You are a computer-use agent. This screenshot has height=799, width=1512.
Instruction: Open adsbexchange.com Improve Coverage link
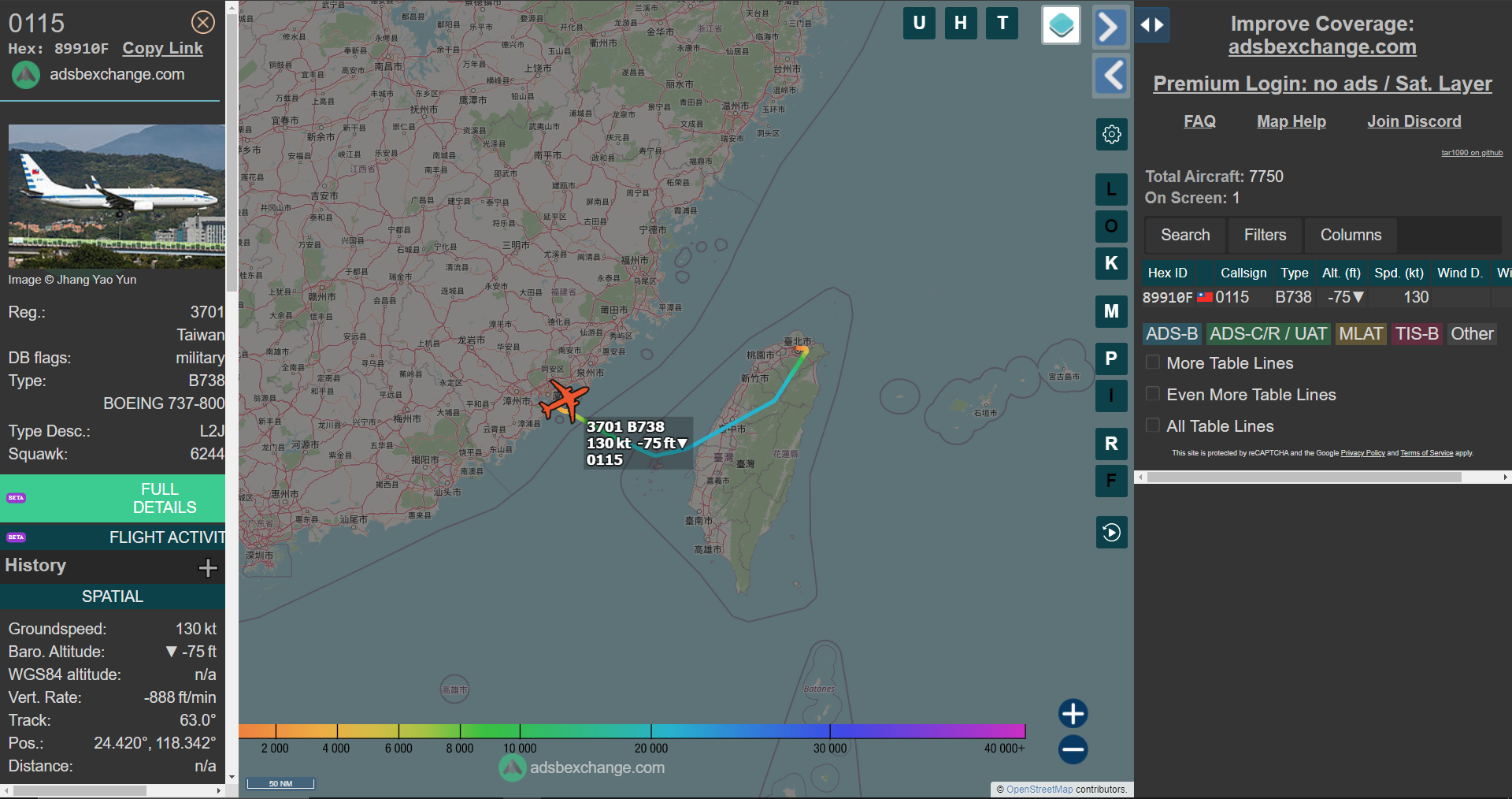pos(1322,47)
